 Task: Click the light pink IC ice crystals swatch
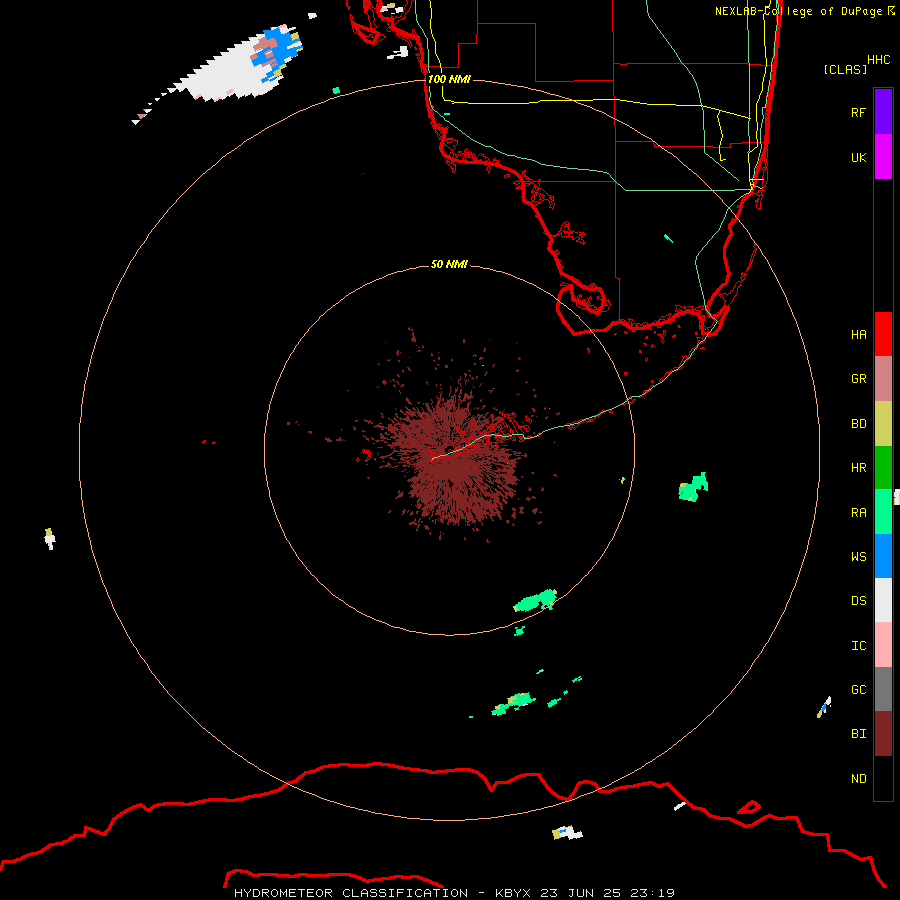pos(883,645)
